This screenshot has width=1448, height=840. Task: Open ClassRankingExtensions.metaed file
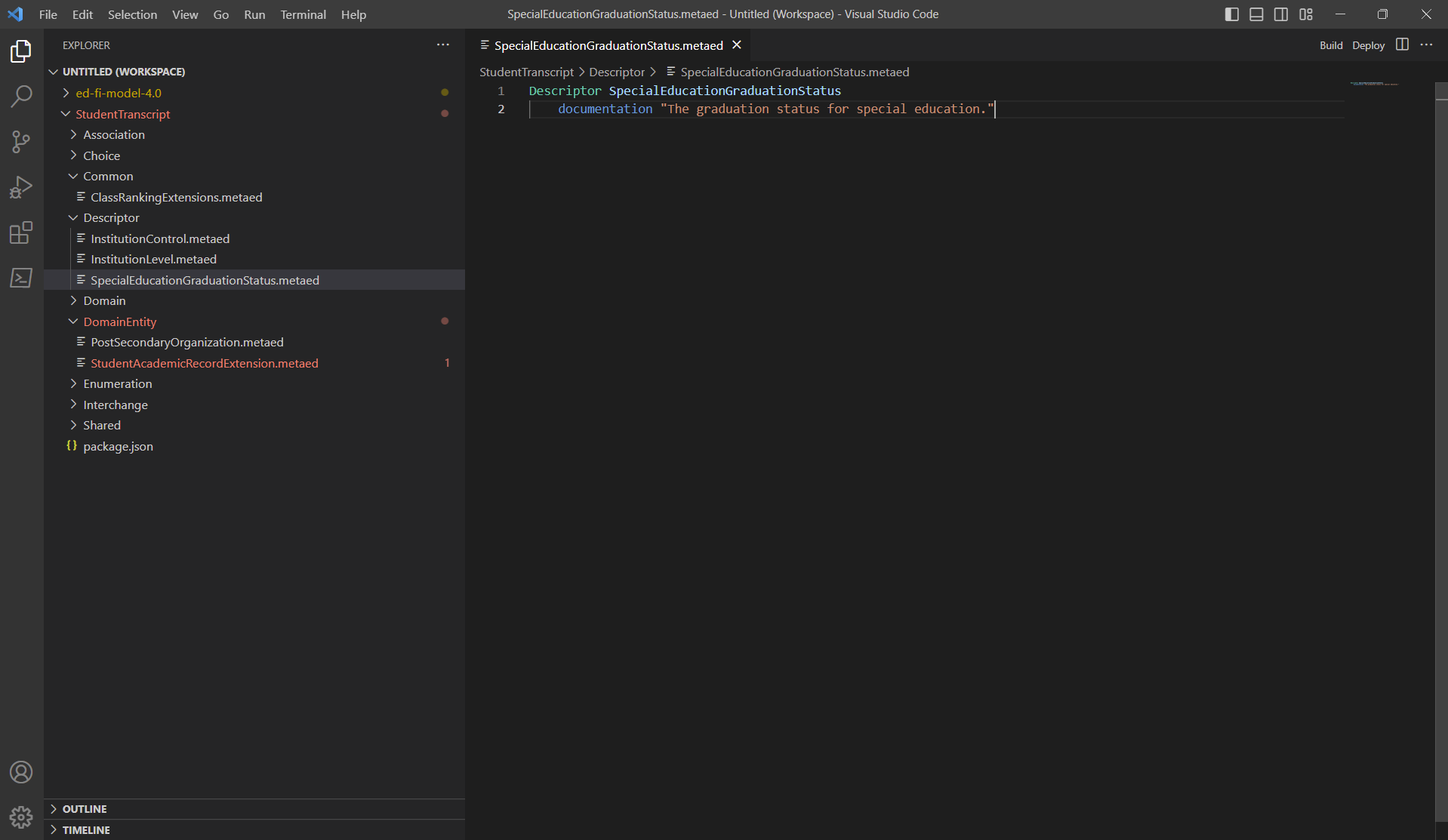177,197
